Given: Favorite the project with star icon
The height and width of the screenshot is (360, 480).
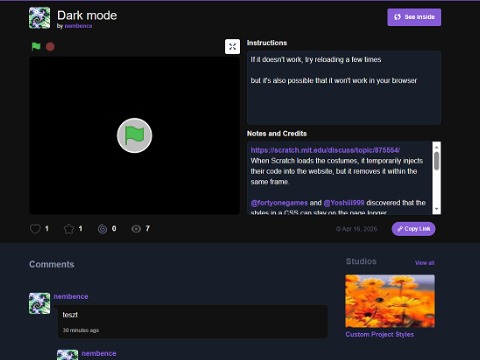Looking at the screenshot, I should [69, 229].
